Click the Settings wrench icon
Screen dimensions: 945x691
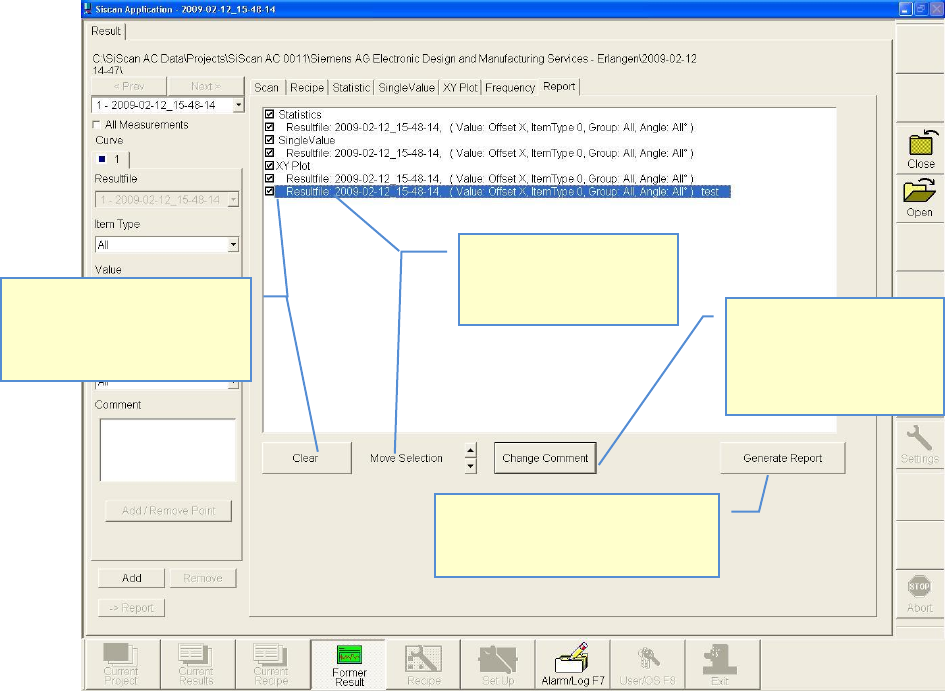coord(919,438)
